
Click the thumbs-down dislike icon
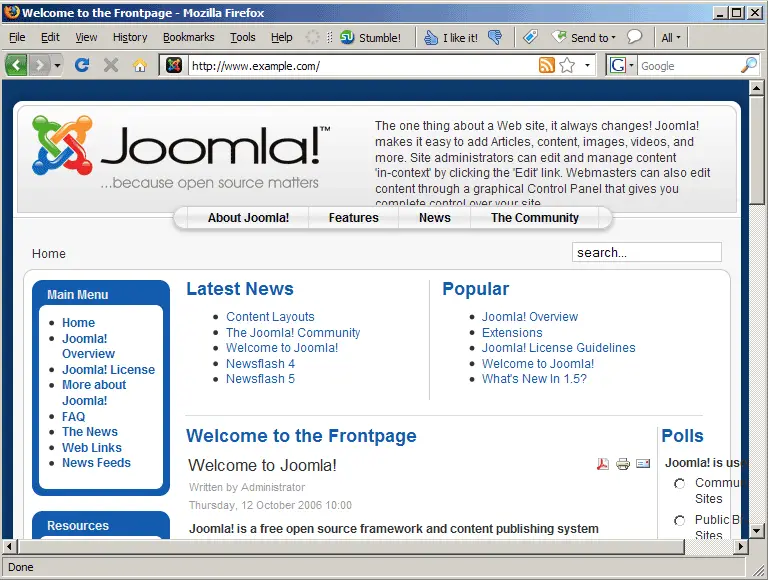[x=495, y=37]
